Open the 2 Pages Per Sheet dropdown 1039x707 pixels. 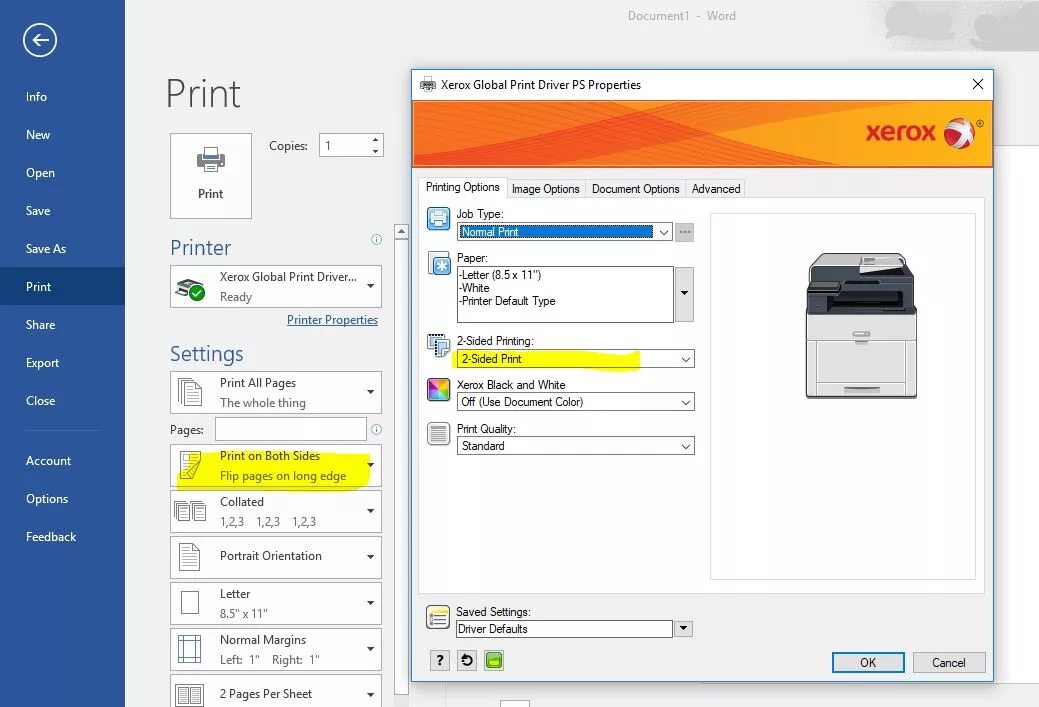point(276,692)
